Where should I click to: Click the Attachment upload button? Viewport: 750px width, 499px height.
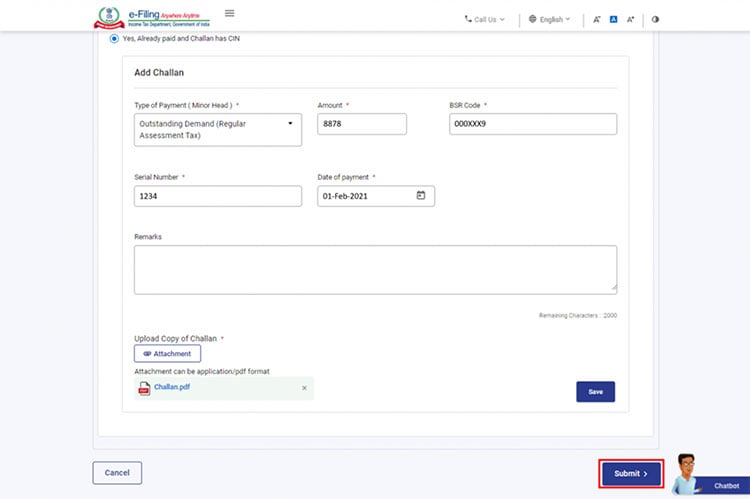coord(167,354)
